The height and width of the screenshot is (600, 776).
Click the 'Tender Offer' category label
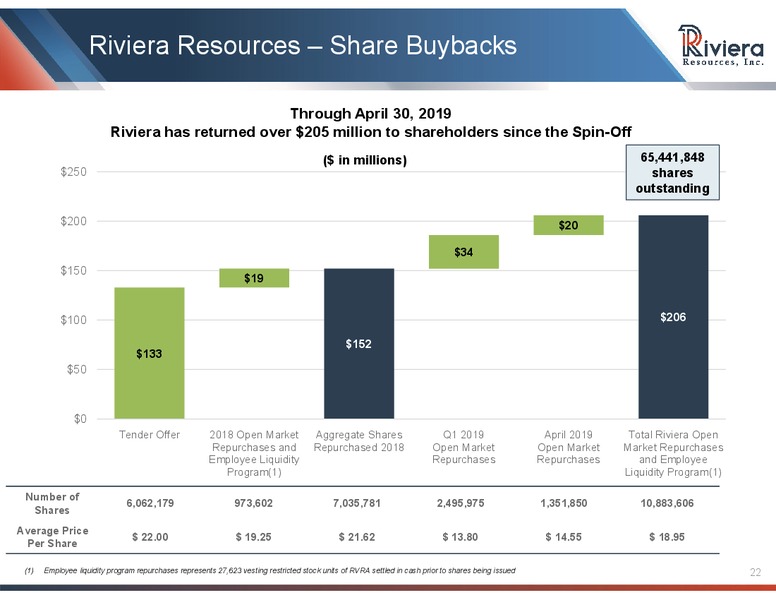tap(149, 435)
